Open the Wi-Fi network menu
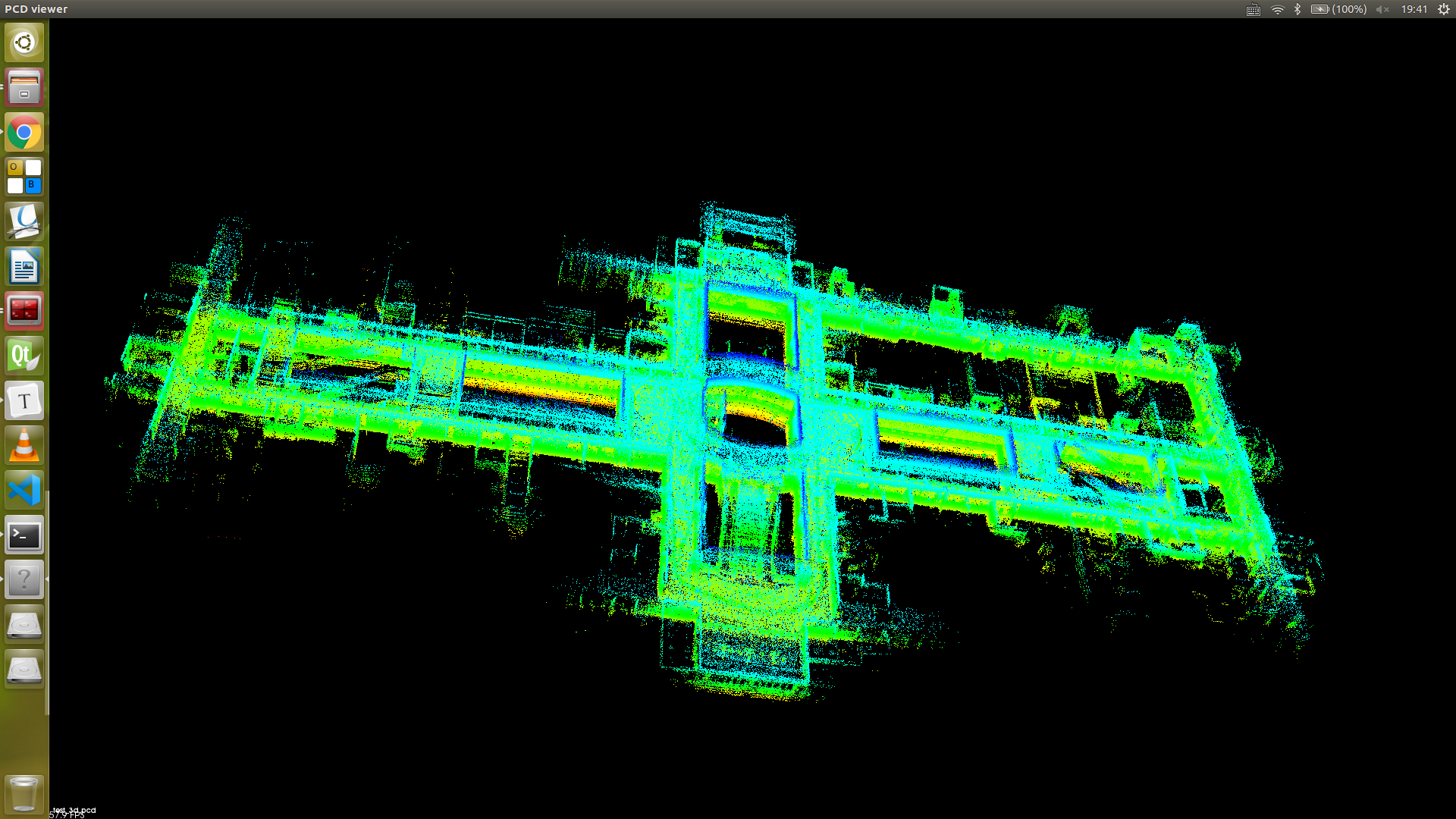1456x819 pixels. tap(1278, 10)
